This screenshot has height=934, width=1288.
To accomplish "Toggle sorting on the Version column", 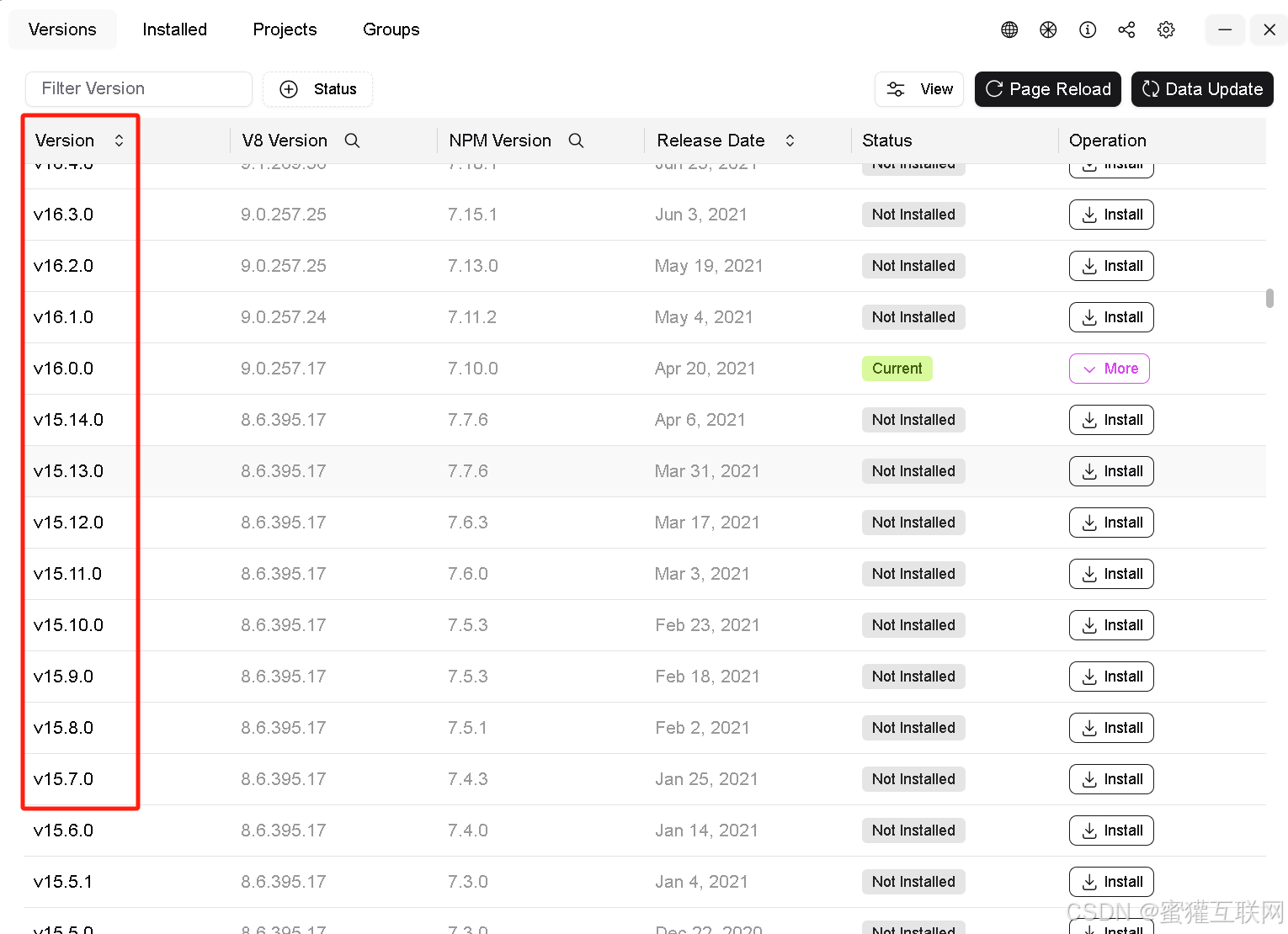I will coord(119,141).
